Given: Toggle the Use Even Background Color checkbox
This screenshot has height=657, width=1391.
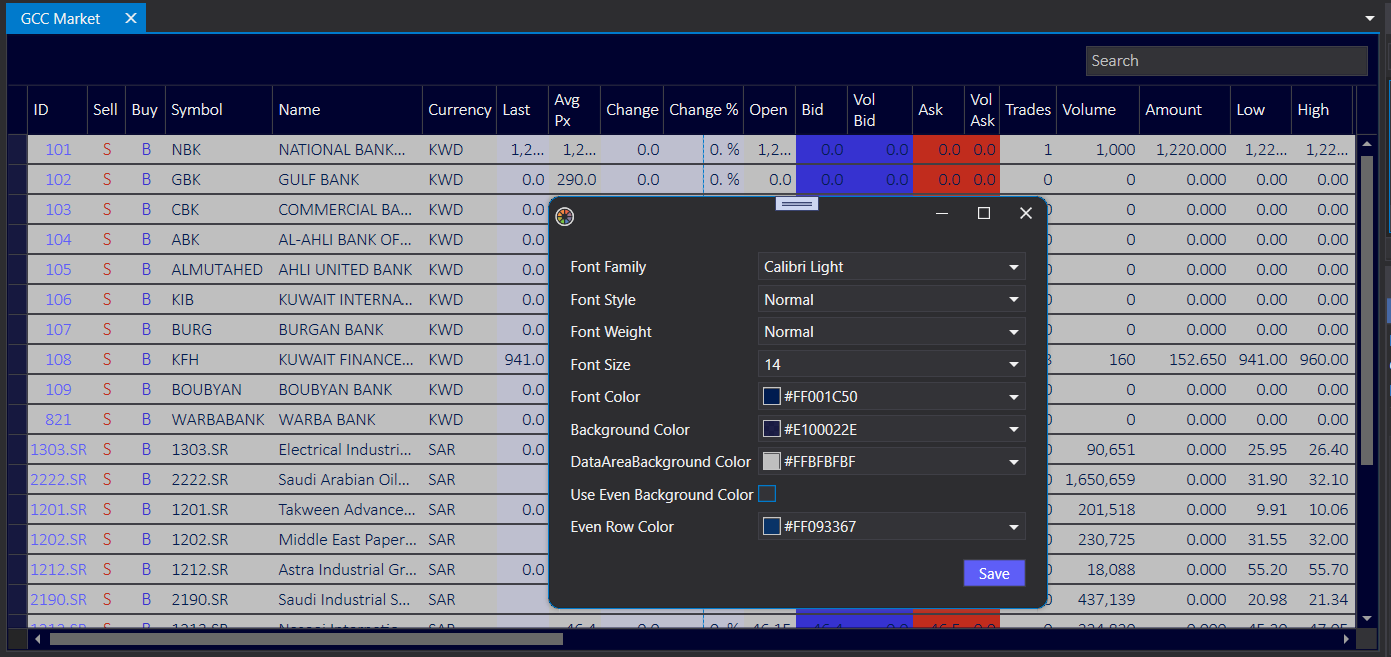Looking at the screenshot, I should click(x=767, y=494).
